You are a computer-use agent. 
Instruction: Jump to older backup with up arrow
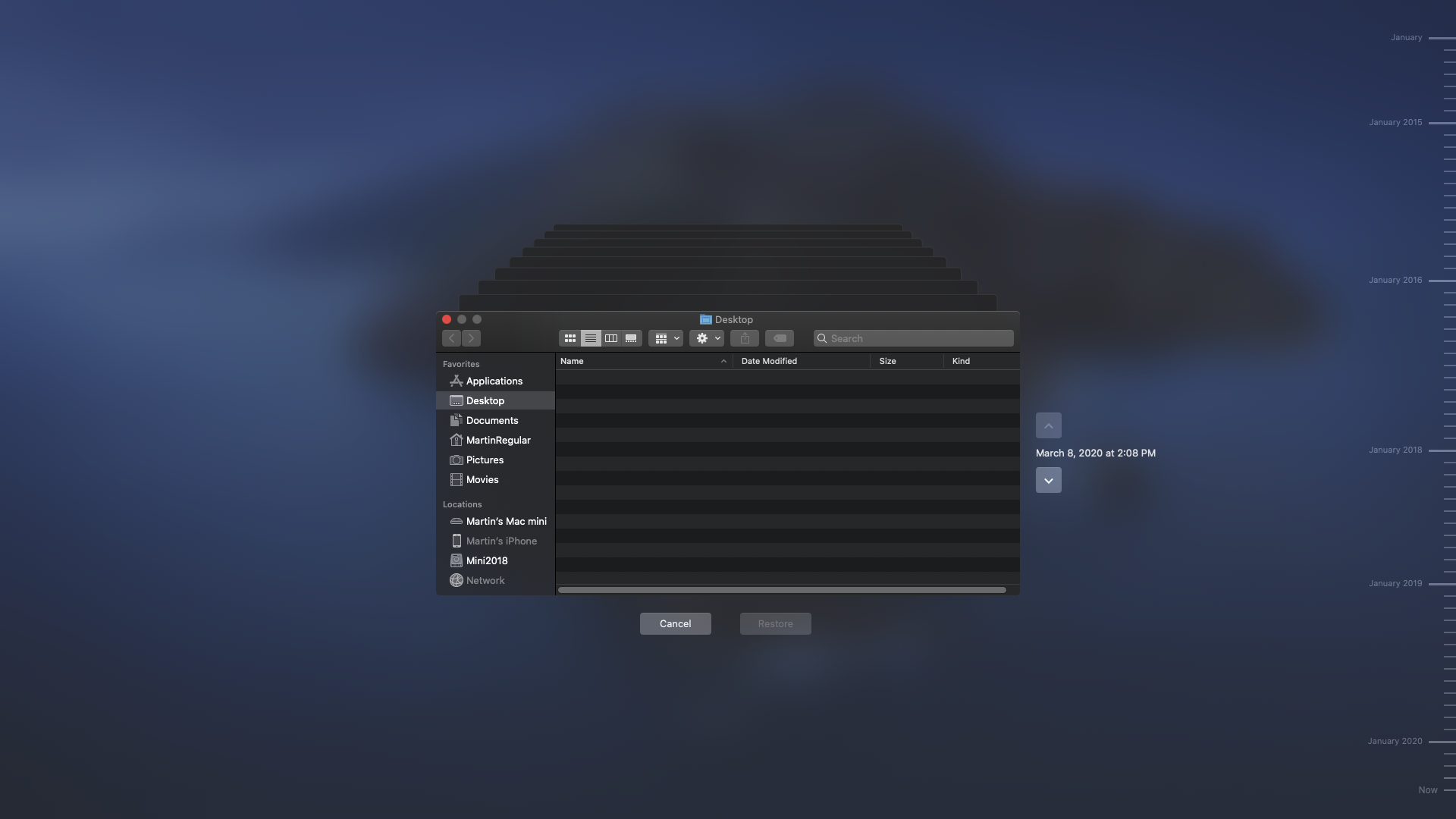pos(1048,426)
